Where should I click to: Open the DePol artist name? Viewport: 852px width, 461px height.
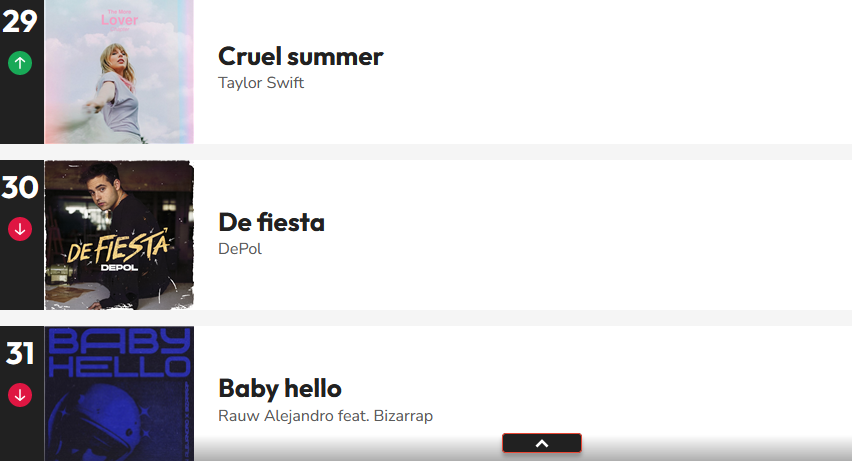[240, 248]
